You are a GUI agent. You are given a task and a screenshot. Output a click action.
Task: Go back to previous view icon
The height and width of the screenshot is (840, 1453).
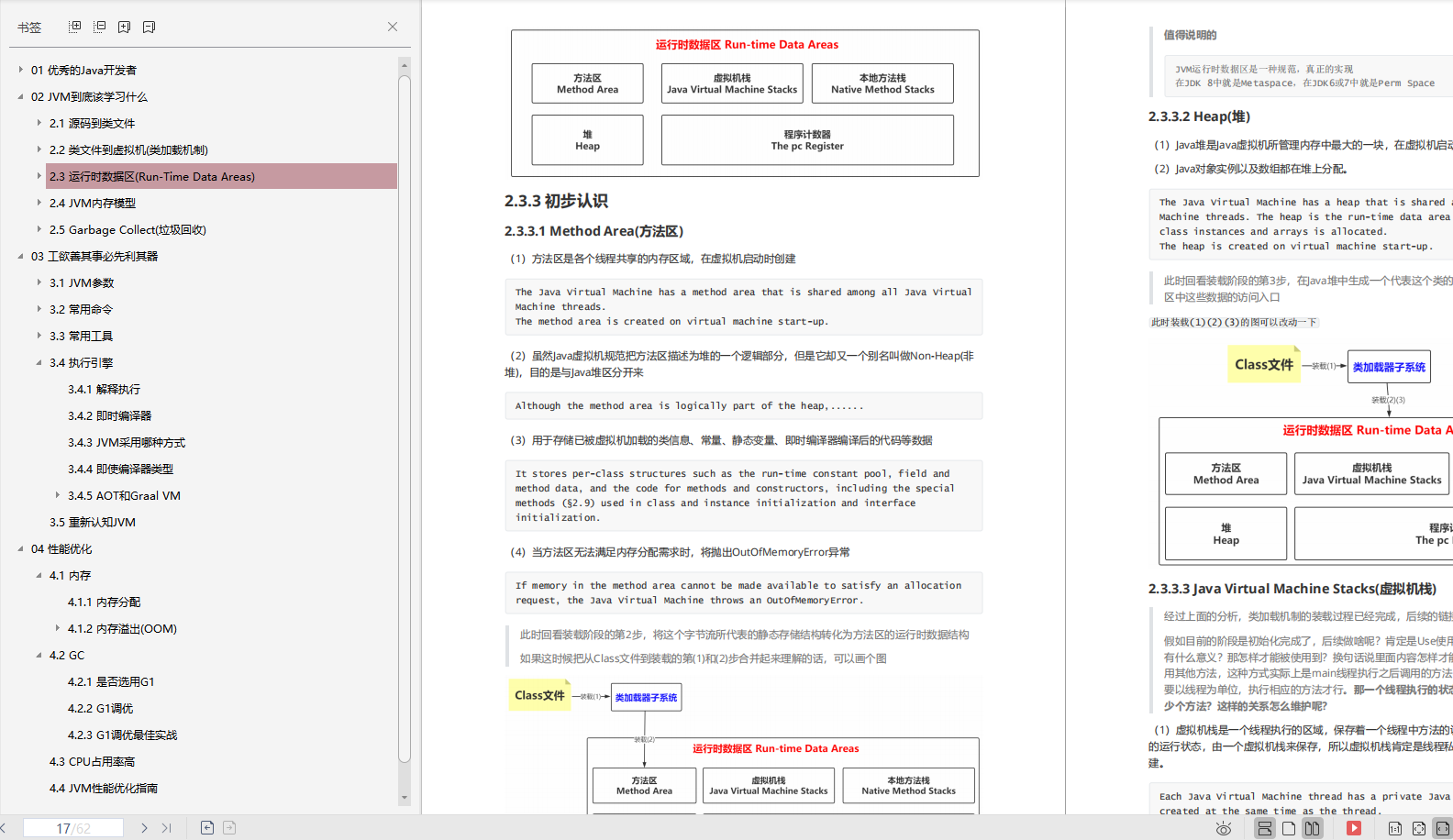207,827
